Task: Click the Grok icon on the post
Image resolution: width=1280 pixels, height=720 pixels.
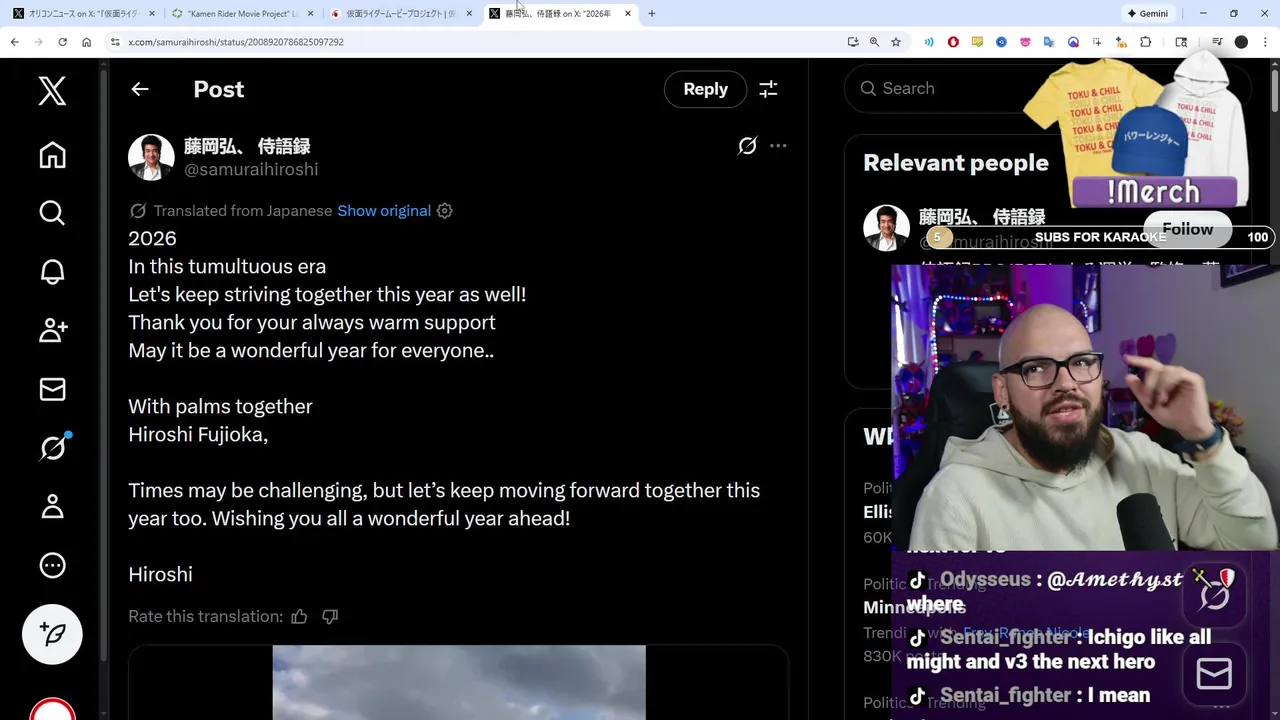Action: coord(747,146)
